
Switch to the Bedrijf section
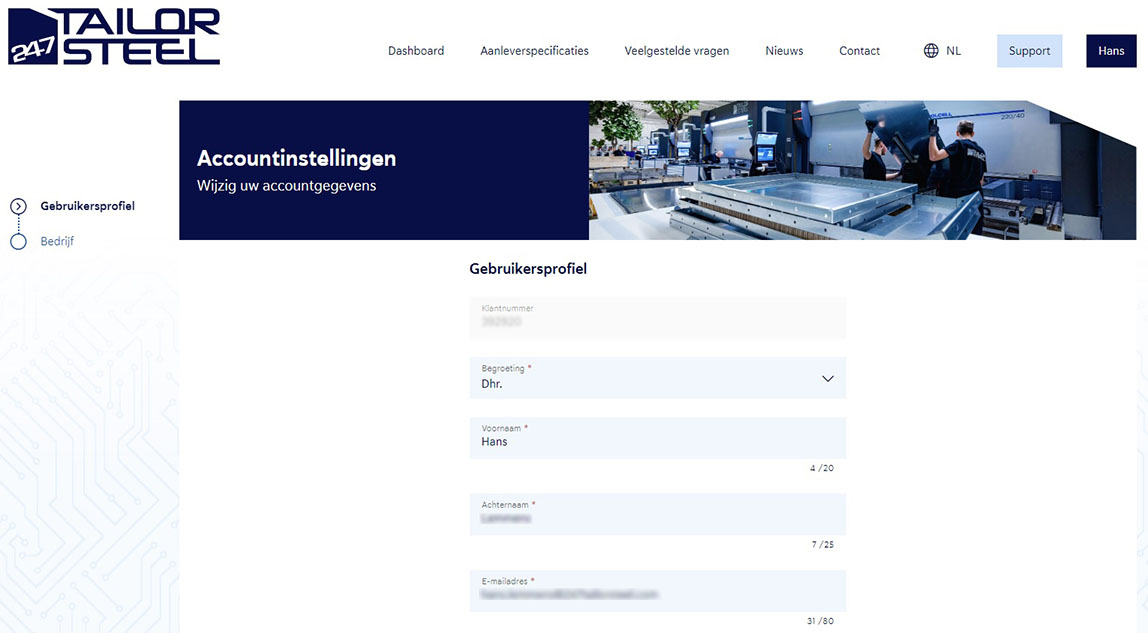point(57,242)
